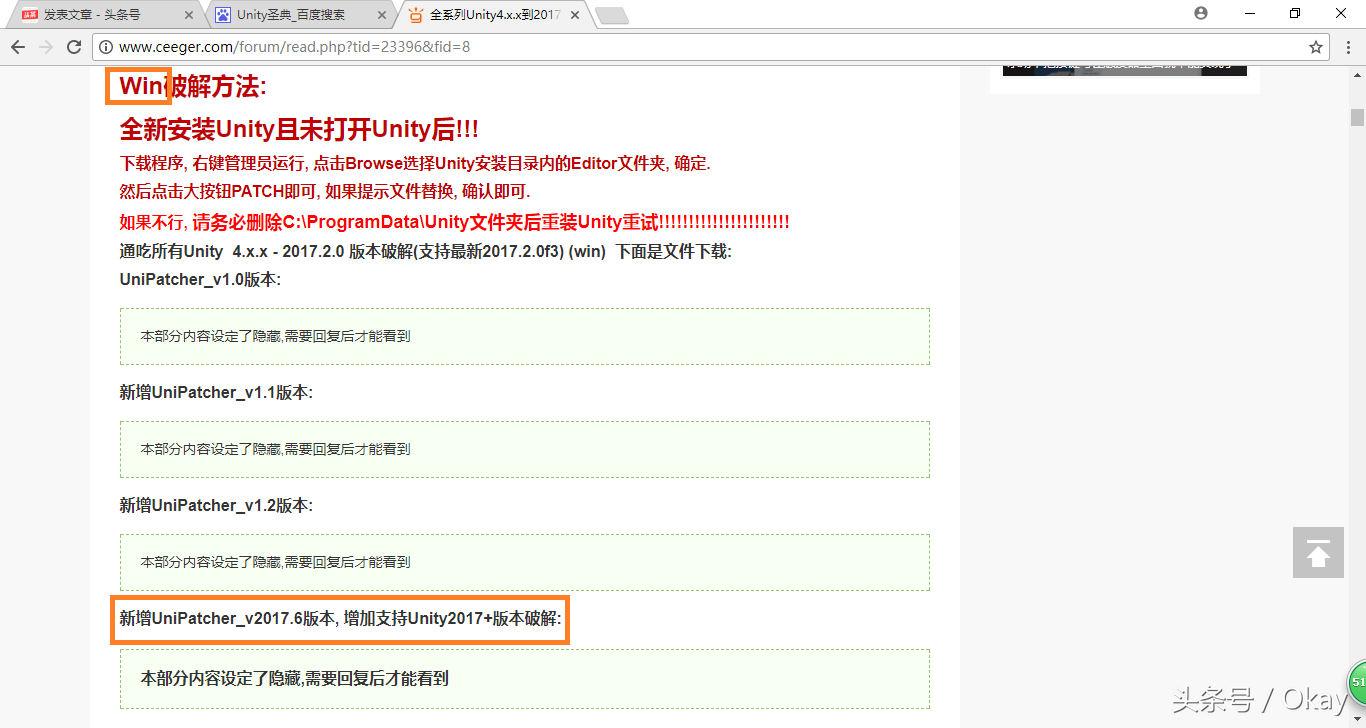Viewport: 1366px width, 728px height.
Task: Open the user profile icon in the title bar
Action: point(1201,13)
